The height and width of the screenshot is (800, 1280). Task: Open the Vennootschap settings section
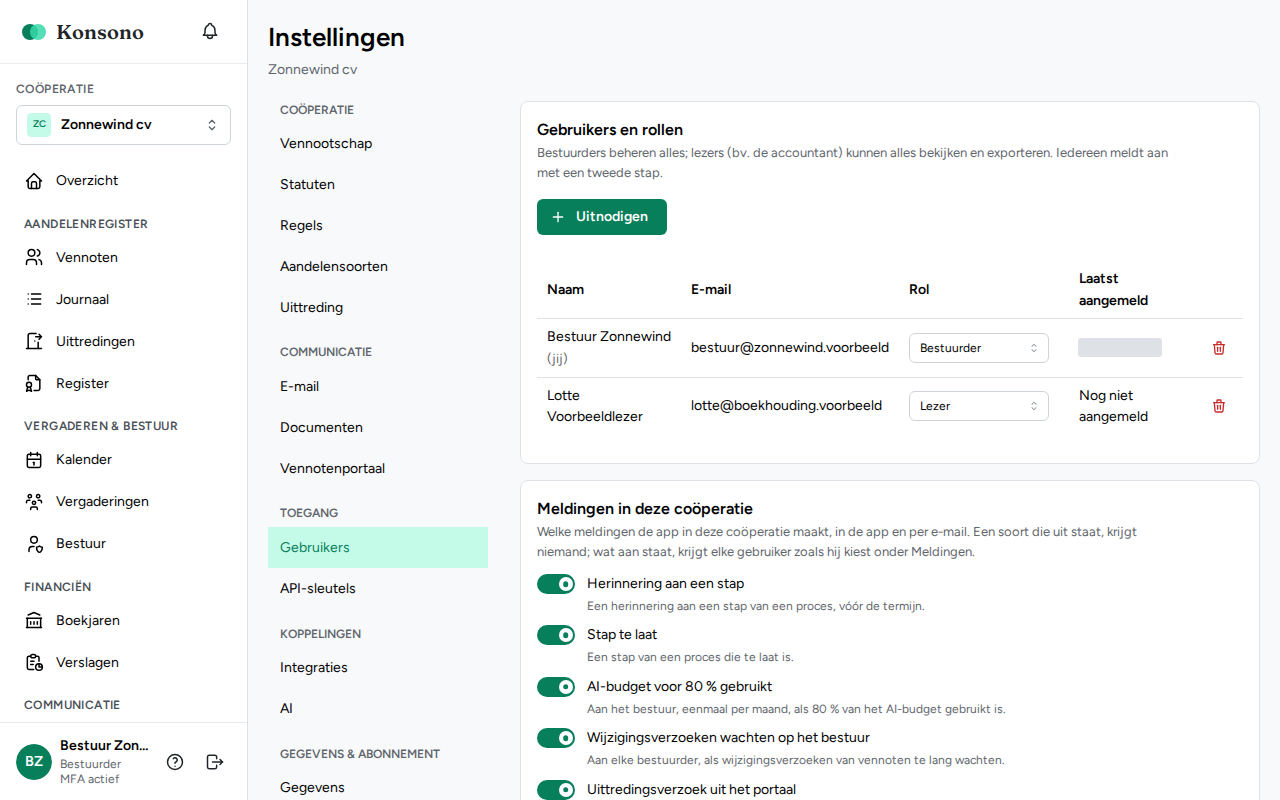click(378, 144)
